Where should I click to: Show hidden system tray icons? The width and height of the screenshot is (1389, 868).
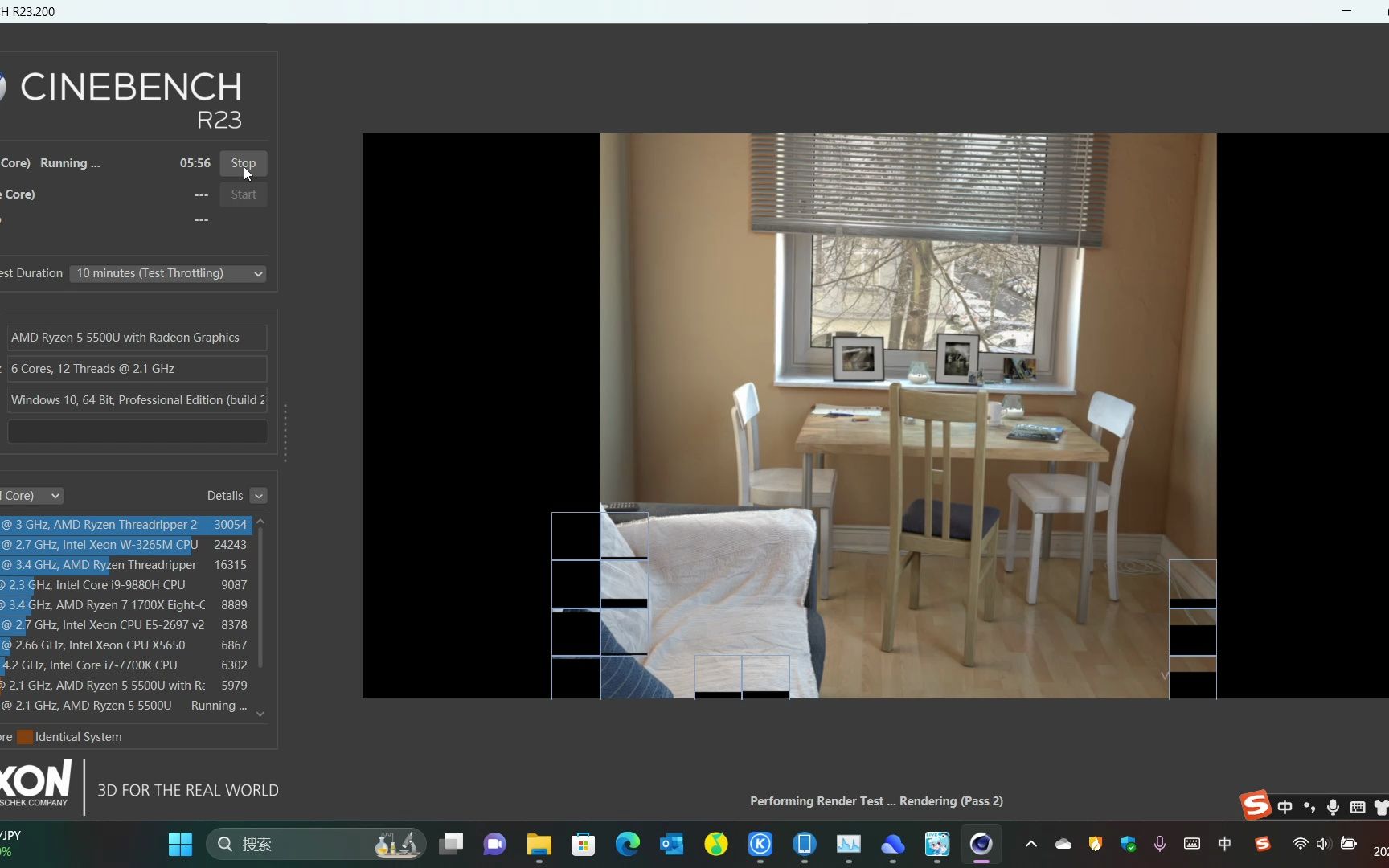[x=1031, y=844]
